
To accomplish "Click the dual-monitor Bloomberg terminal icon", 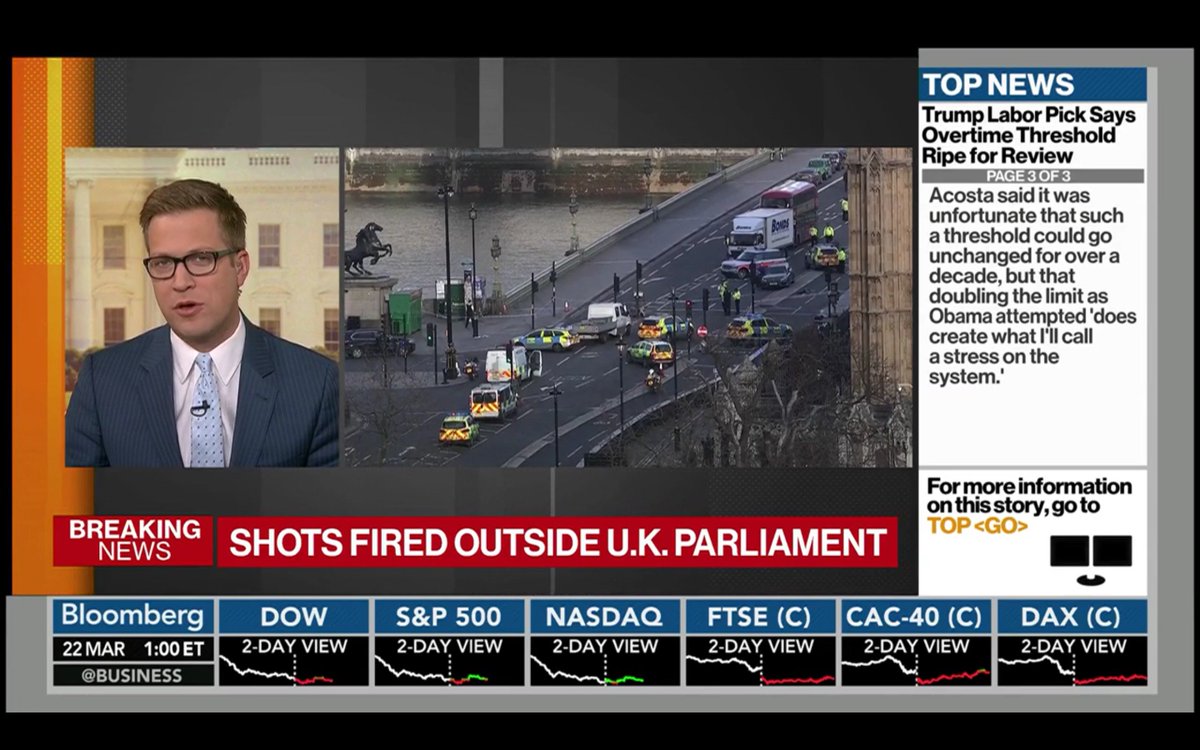I will point(1090,559).
